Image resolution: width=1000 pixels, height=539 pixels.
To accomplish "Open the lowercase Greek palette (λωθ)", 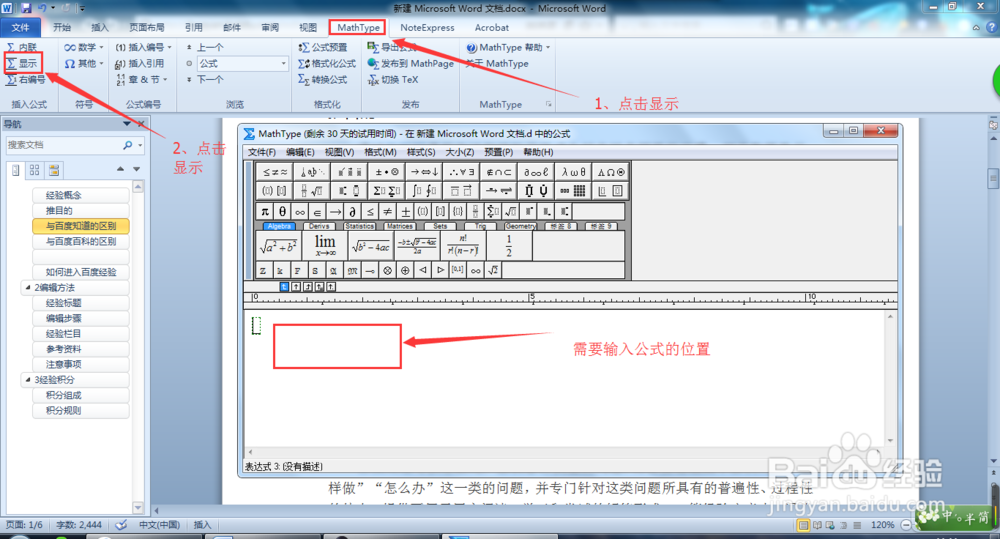I will coord(573,172).
